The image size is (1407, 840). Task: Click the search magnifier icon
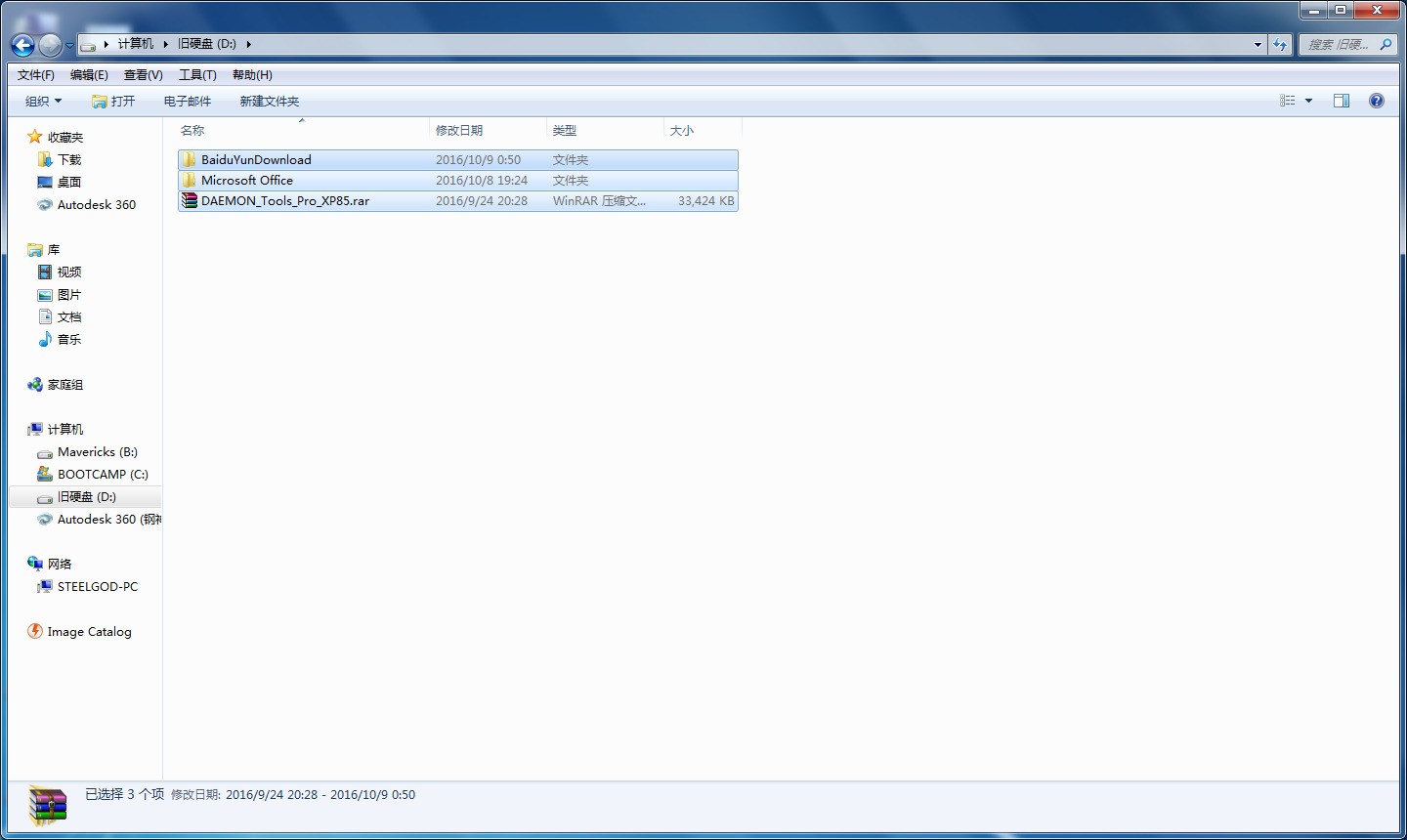click(1386, 44)
